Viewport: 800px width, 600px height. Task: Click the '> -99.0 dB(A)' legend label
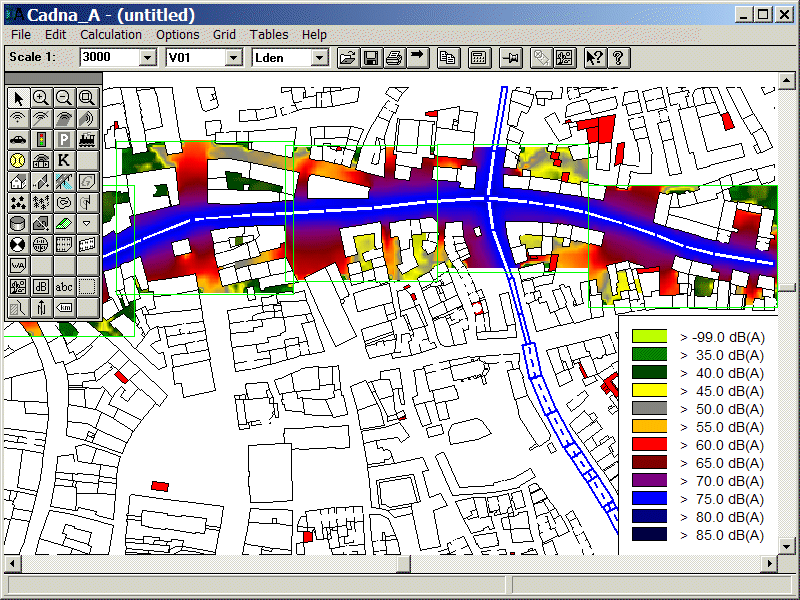tap(722, 337)
